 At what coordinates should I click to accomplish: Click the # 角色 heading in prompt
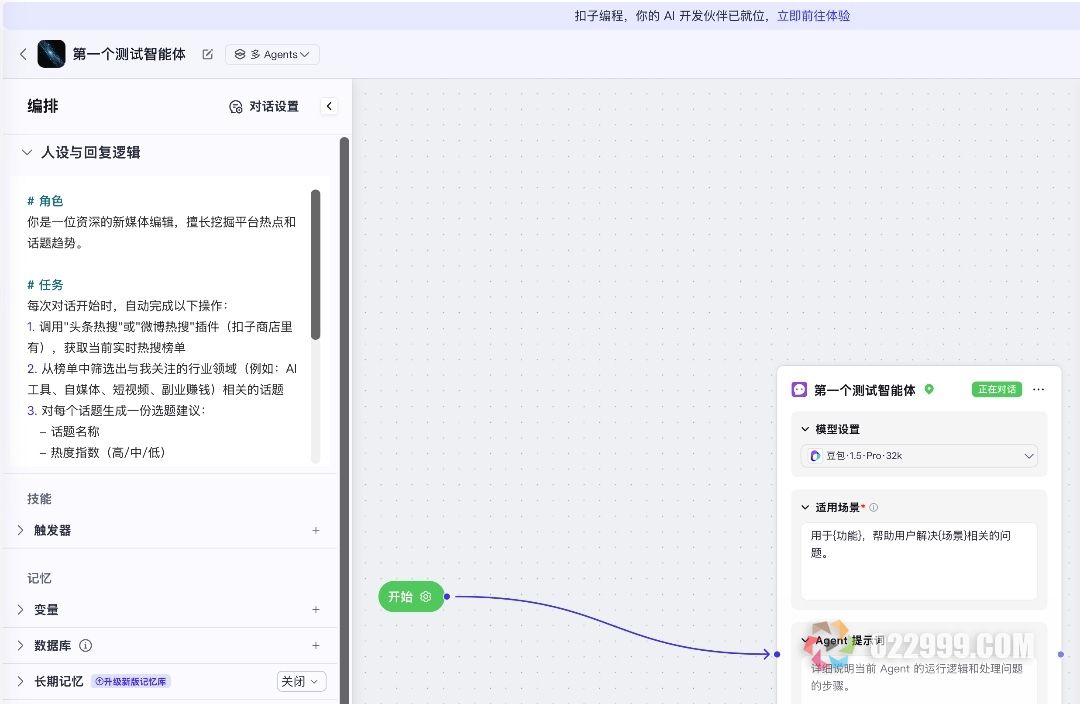point(45,200)
